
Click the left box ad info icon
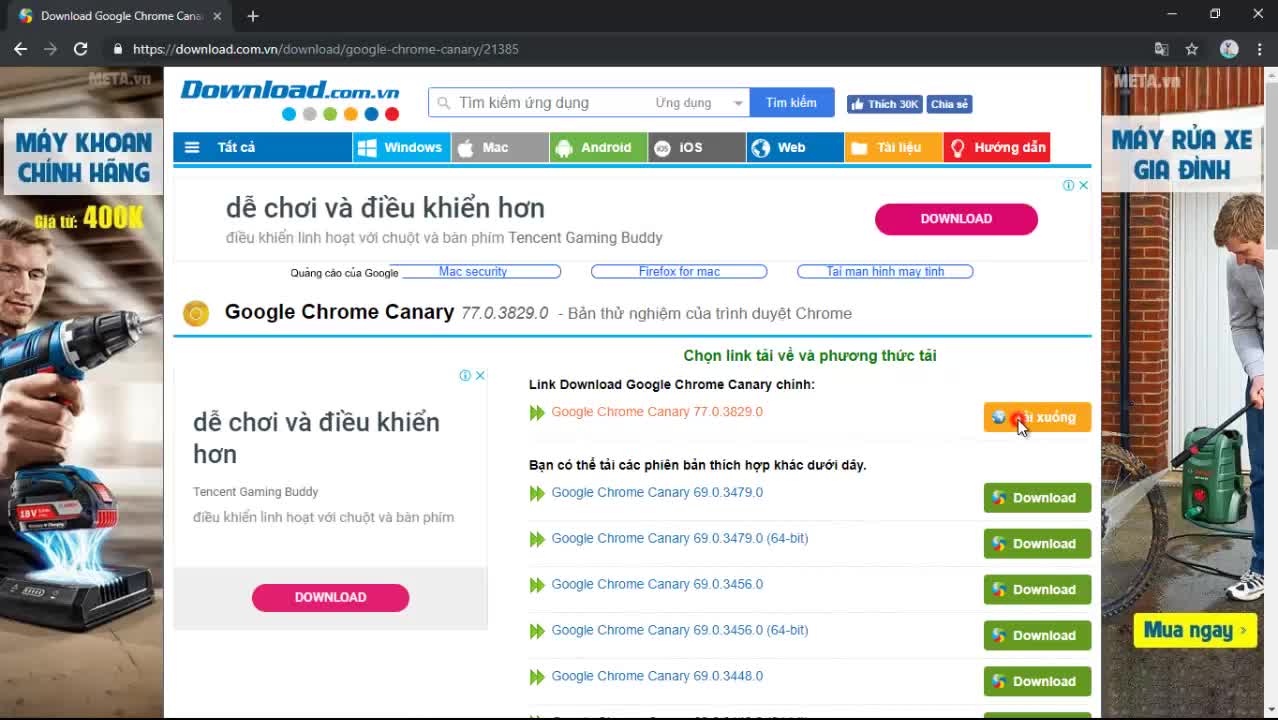(x=465, y=375)
